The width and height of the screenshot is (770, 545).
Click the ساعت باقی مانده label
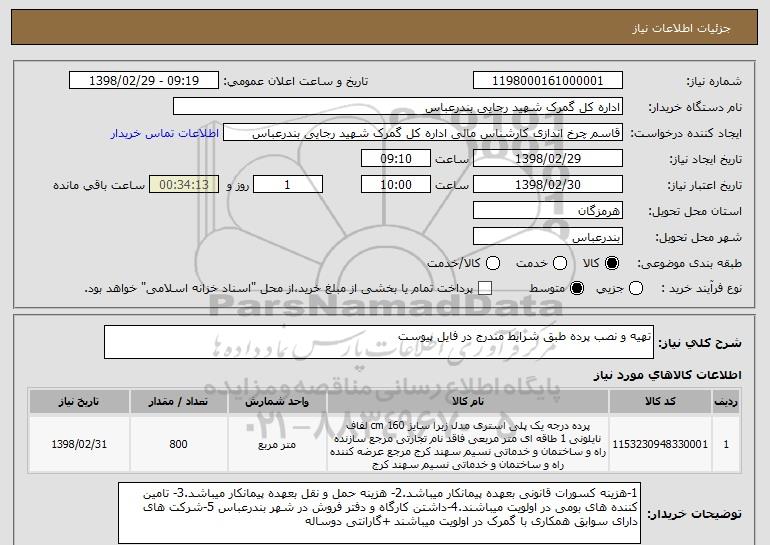pos(99,185)
